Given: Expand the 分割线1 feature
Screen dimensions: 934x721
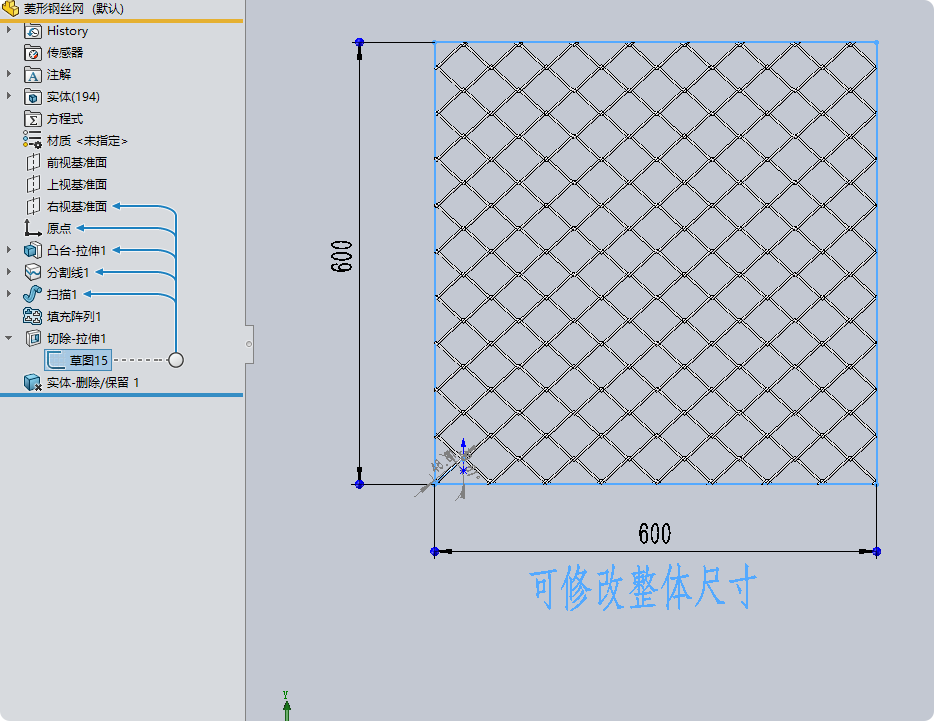Looking at the screenshot, I should point(8,272).
